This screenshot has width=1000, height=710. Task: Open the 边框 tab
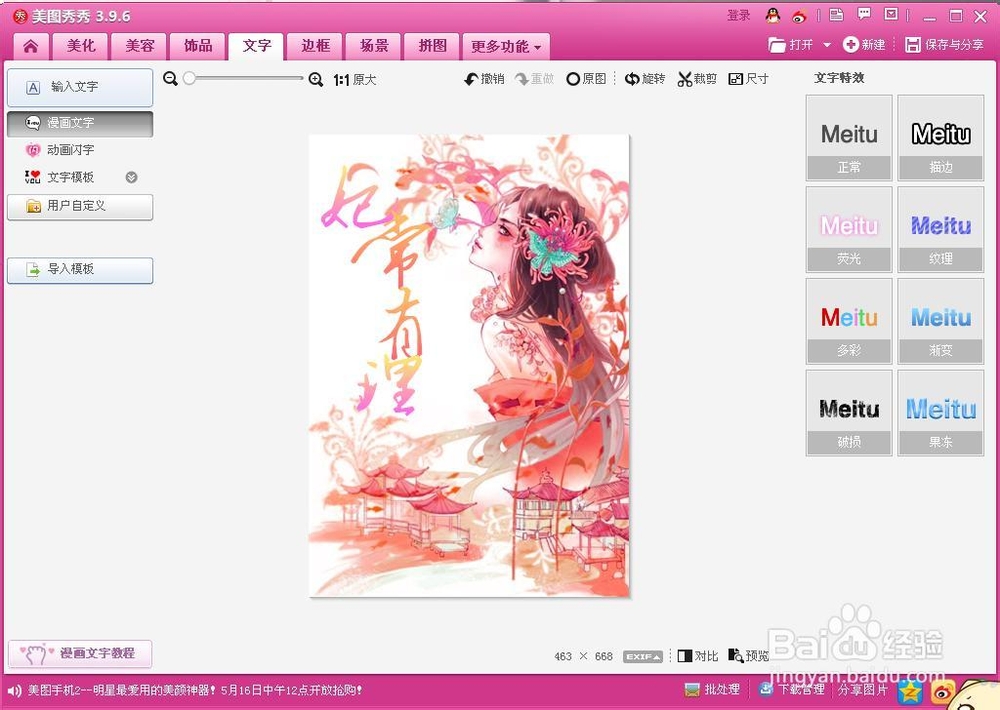316,46
